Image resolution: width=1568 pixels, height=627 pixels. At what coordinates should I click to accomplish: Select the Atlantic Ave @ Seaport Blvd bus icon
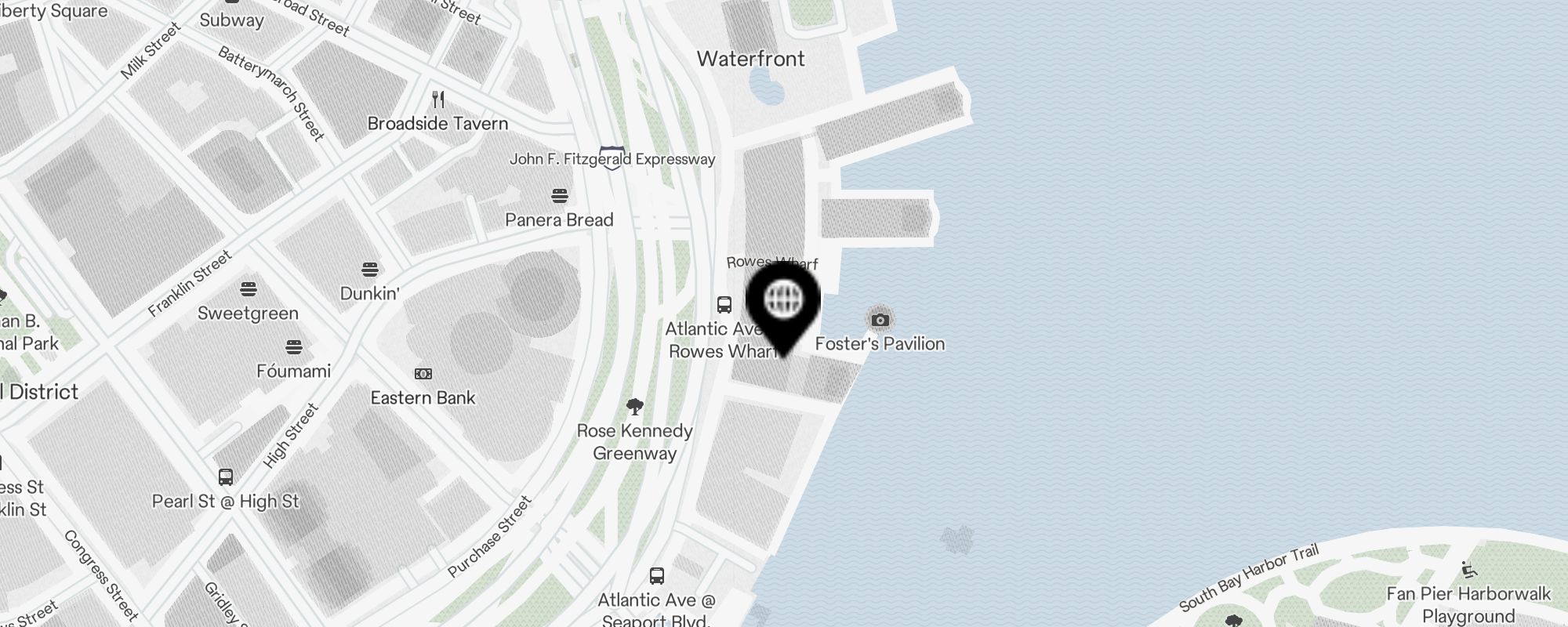pyautogui.click(x=657, y=576)
